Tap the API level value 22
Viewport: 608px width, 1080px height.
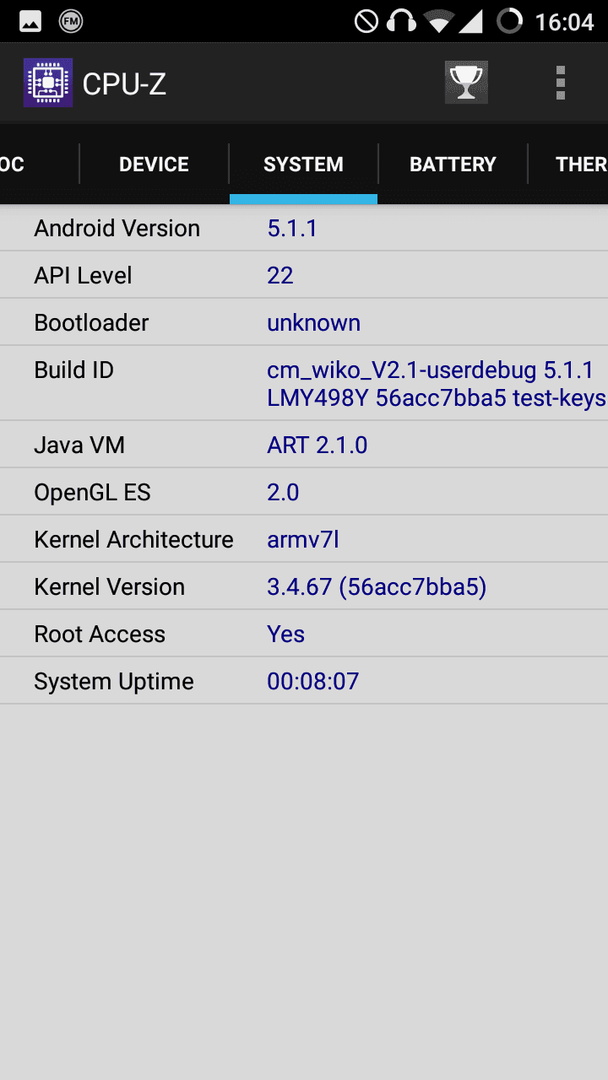pos(280,276)
